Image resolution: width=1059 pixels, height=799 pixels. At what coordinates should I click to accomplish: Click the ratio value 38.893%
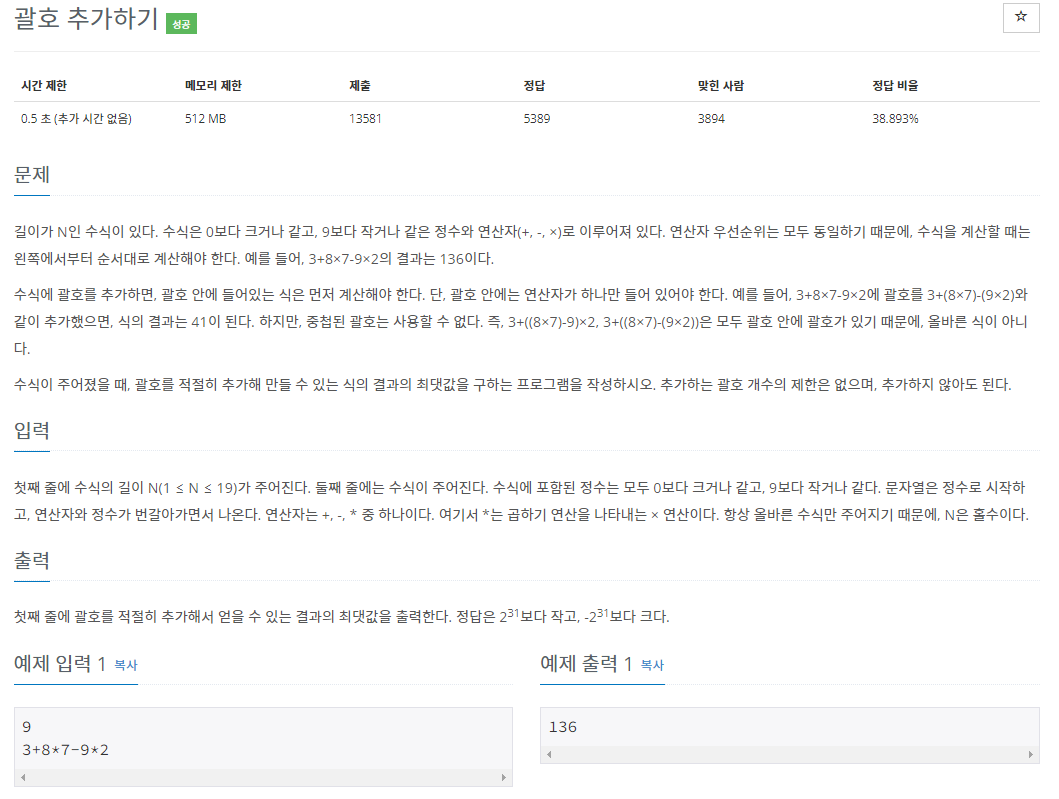click(x=895, y=119)
